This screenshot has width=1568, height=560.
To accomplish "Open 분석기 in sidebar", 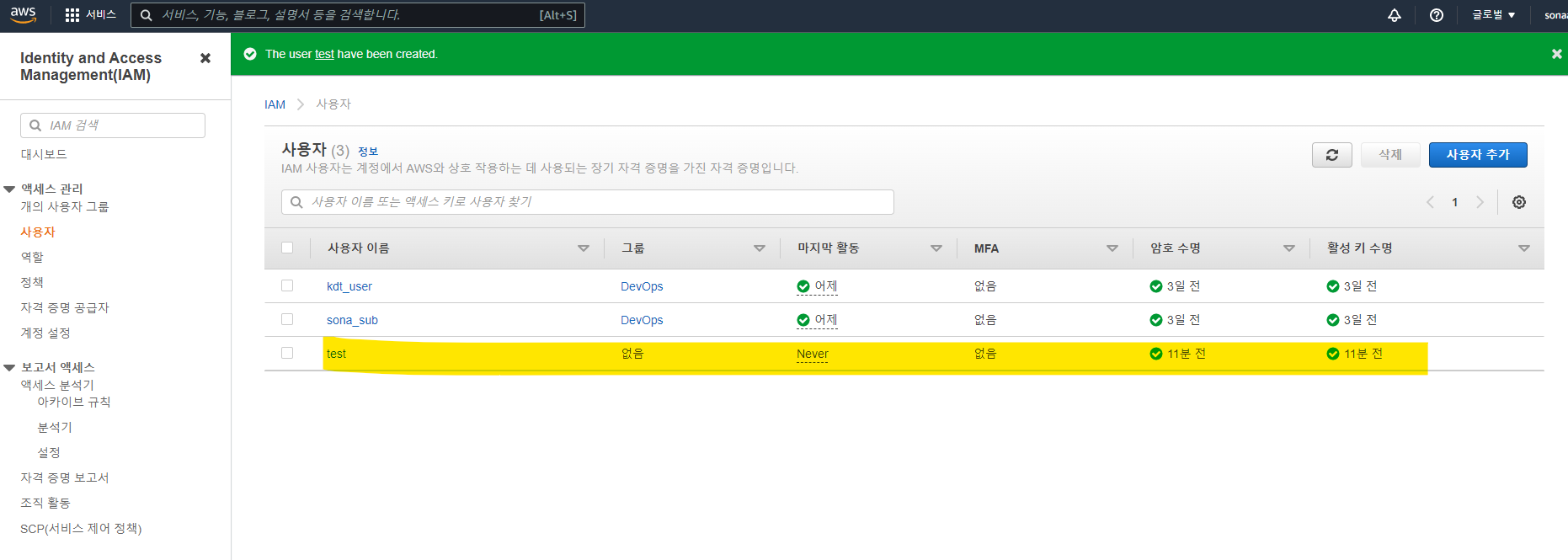I will click(55, 427).
